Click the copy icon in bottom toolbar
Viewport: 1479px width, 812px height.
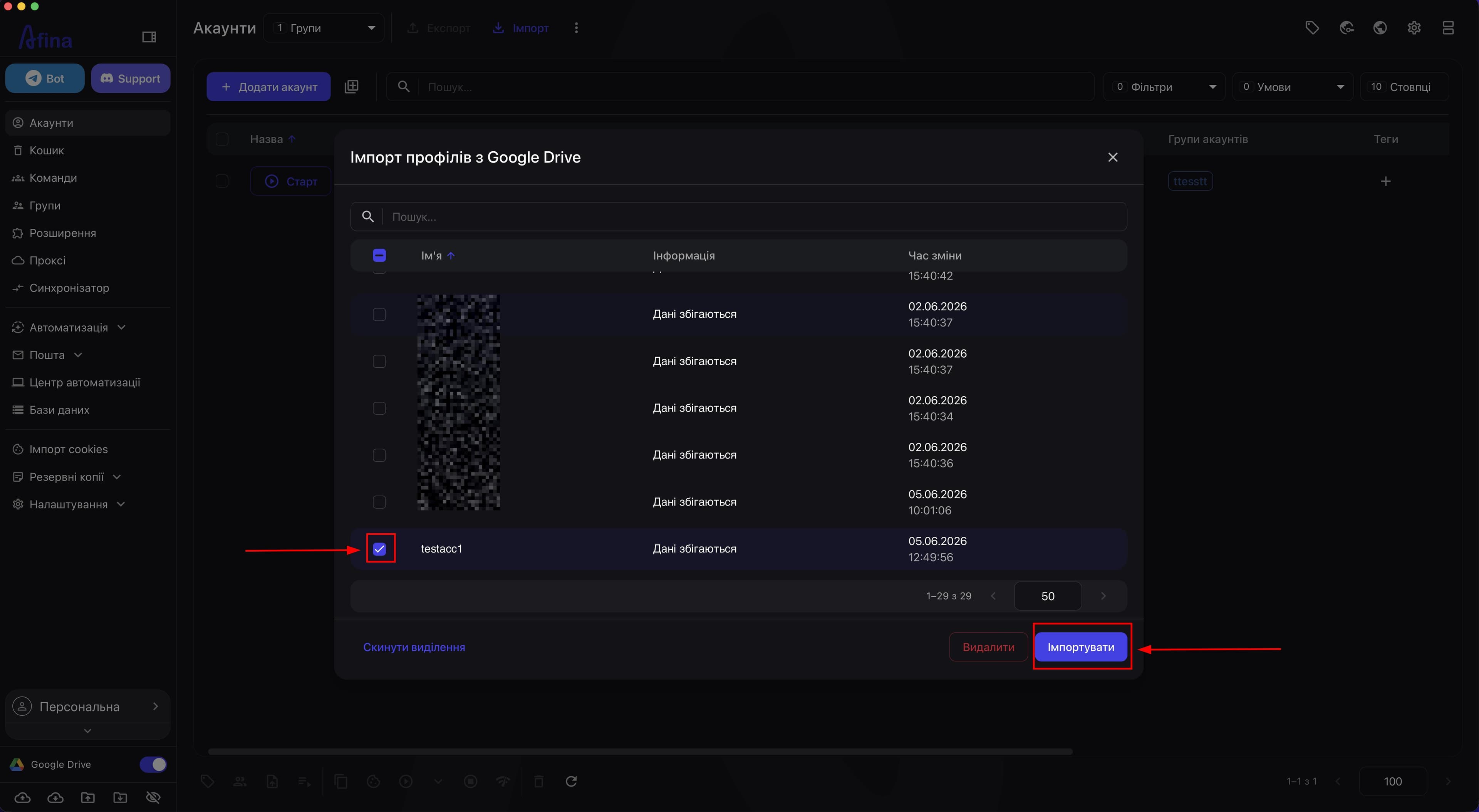[x=341, y=781]
